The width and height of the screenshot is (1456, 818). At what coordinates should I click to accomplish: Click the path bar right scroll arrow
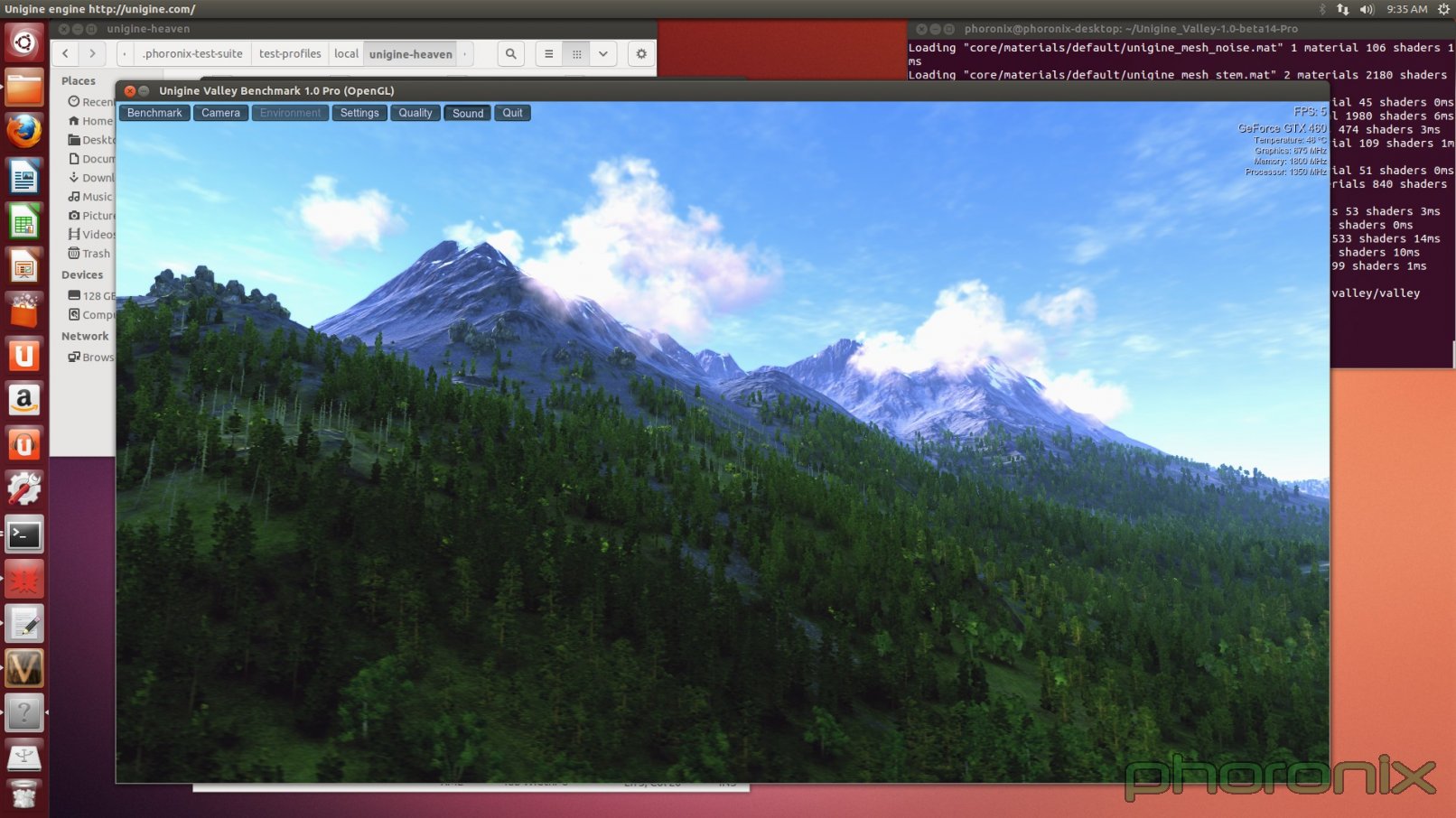pos(466,54)
